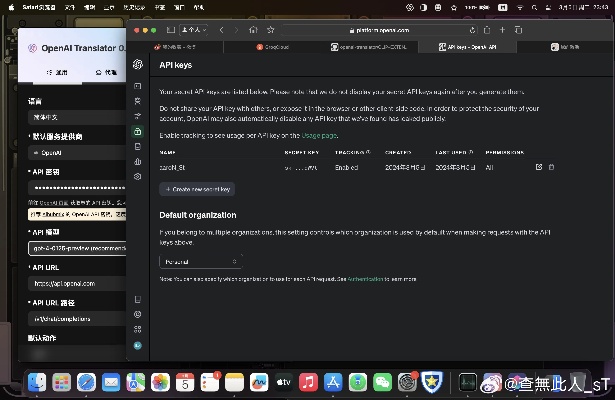The width and height of the screenshot is (615, 400).
Task: Switch to the openai-translator tab
Action: [x=370, y=47]
